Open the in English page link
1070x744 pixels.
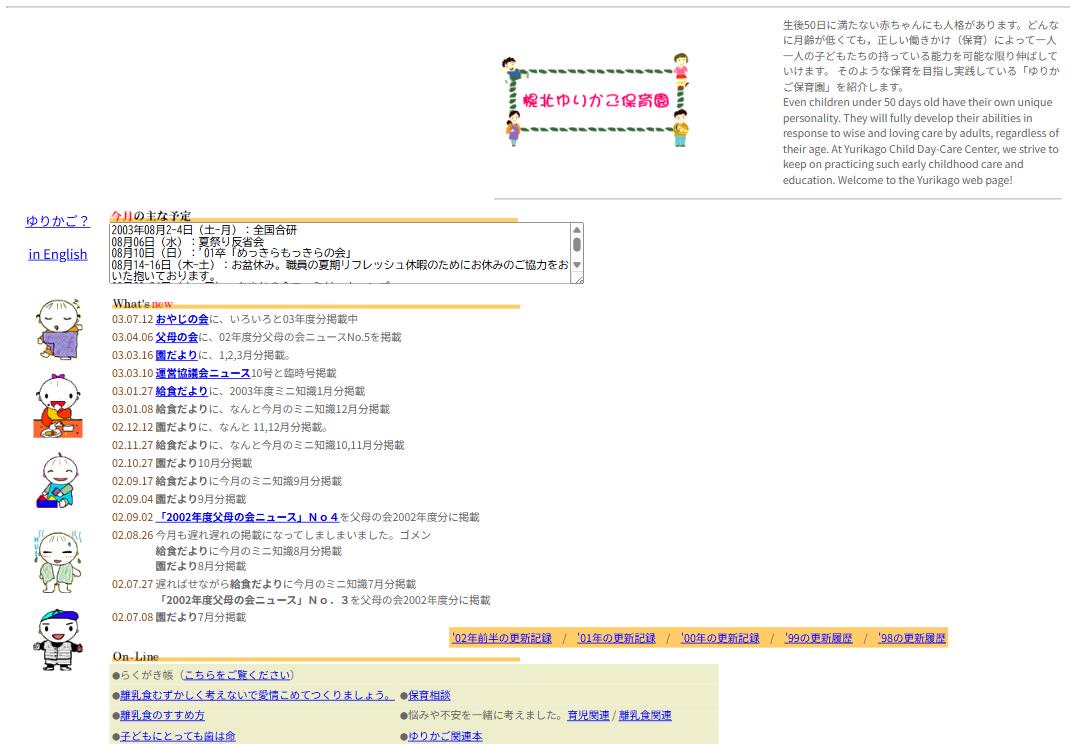coord(58,254)
